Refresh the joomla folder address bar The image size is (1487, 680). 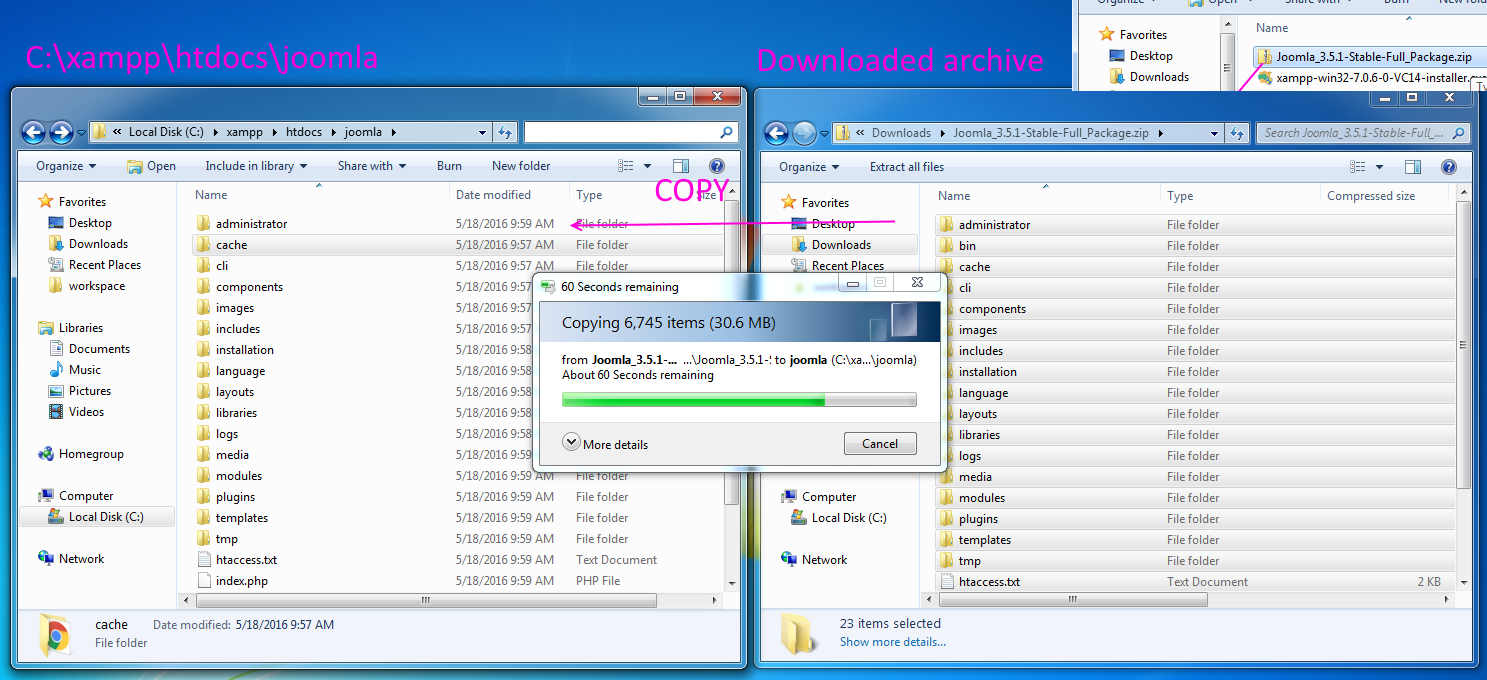coord(505,132)
